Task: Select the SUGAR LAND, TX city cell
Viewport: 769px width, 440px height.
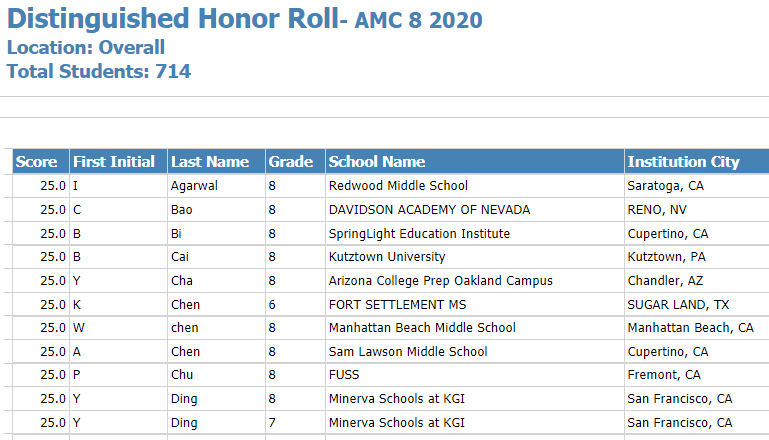Action: point(697,305)
